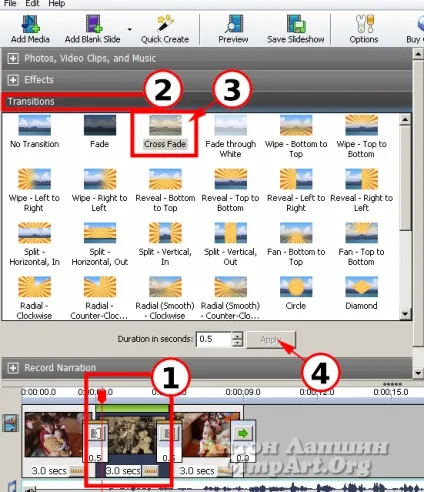This screenshot has height=492, width=424.
Task: Select the first slide thumbnail in timeline
Action: (53, 434)
